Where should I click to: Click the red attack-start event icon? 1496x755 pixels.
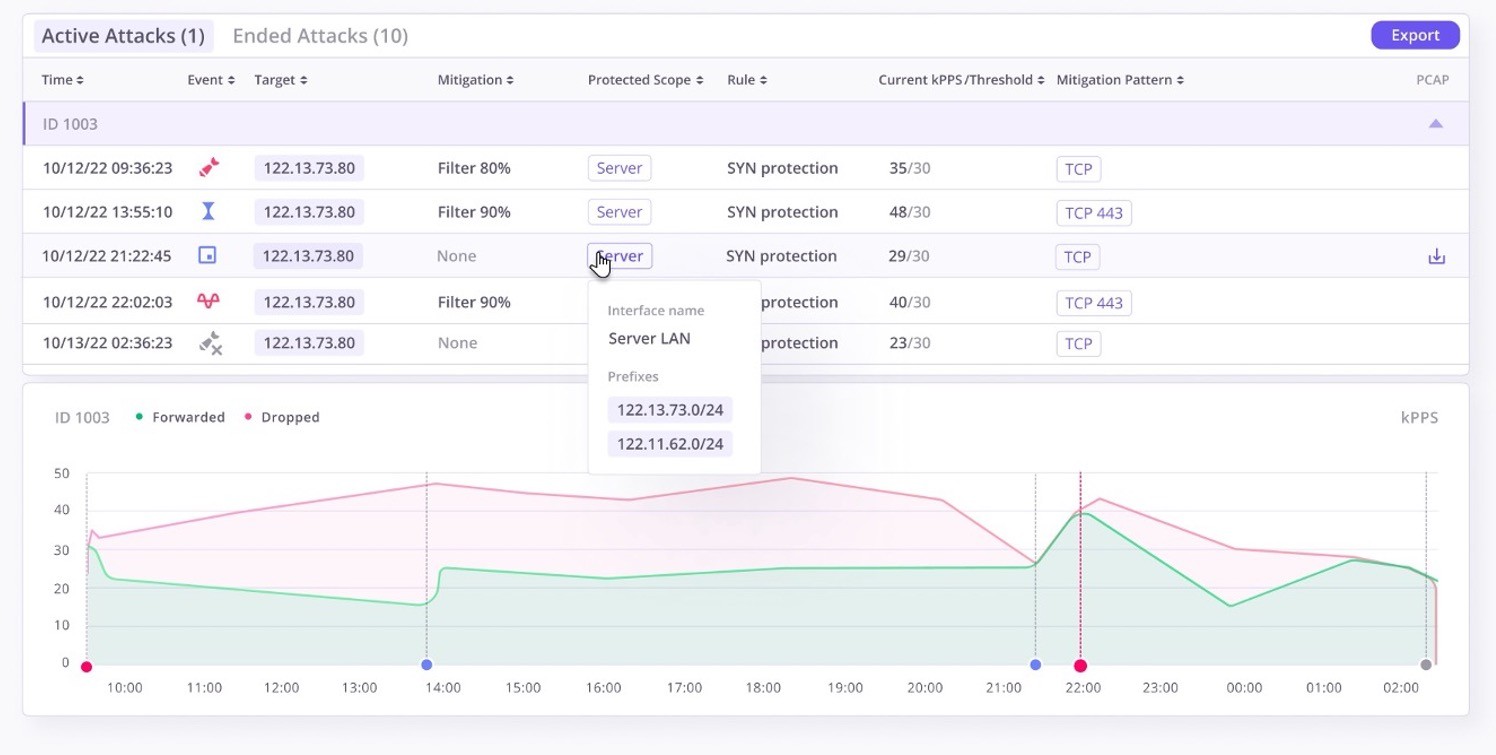209,168
